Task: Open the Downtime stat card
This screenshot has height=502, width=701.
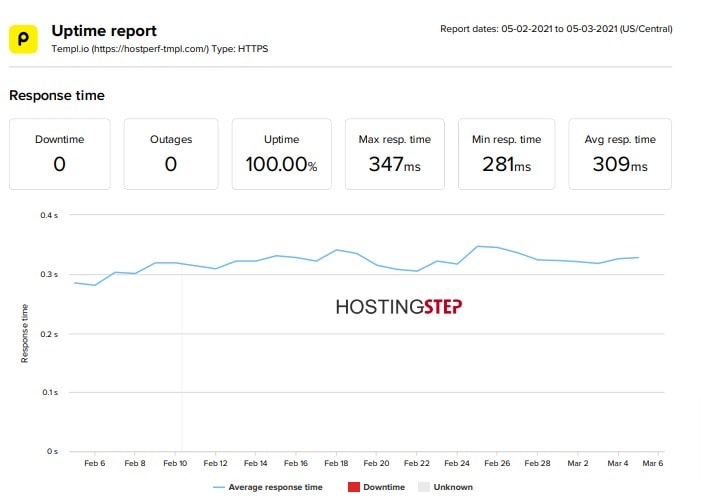Action: click(59, 154)
